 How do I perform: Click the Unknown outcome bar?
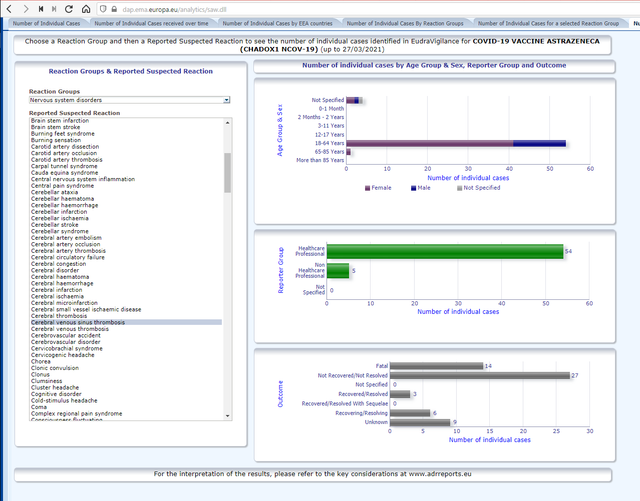pos(420,422)
